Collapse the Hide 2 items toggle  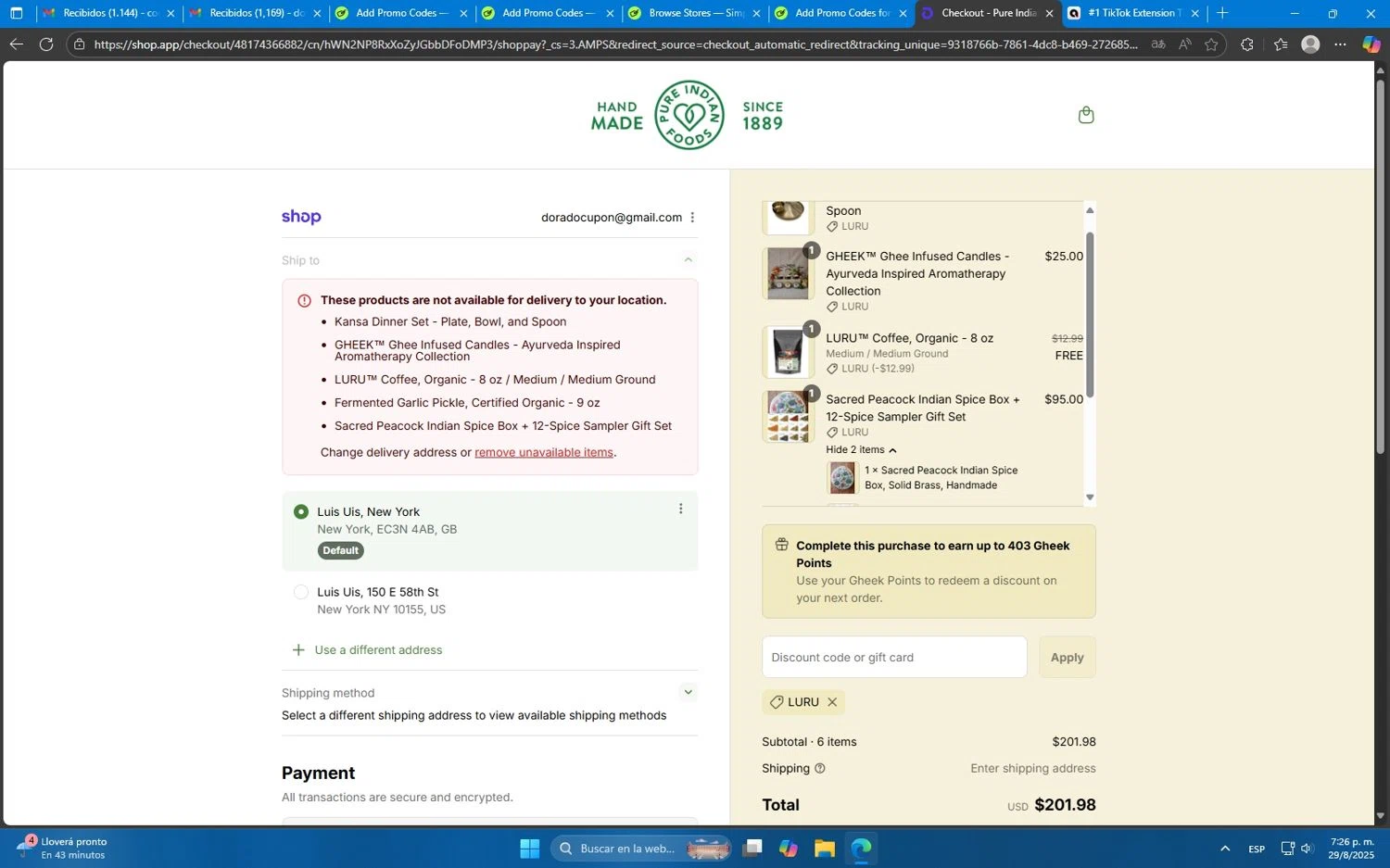click(x=861, y=450)
